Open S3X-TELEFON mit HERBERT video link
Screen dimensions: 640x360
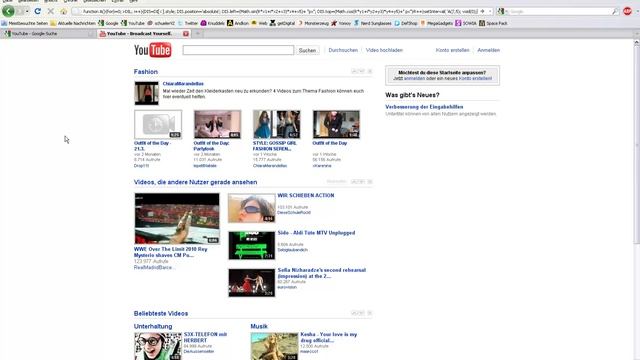205,337
